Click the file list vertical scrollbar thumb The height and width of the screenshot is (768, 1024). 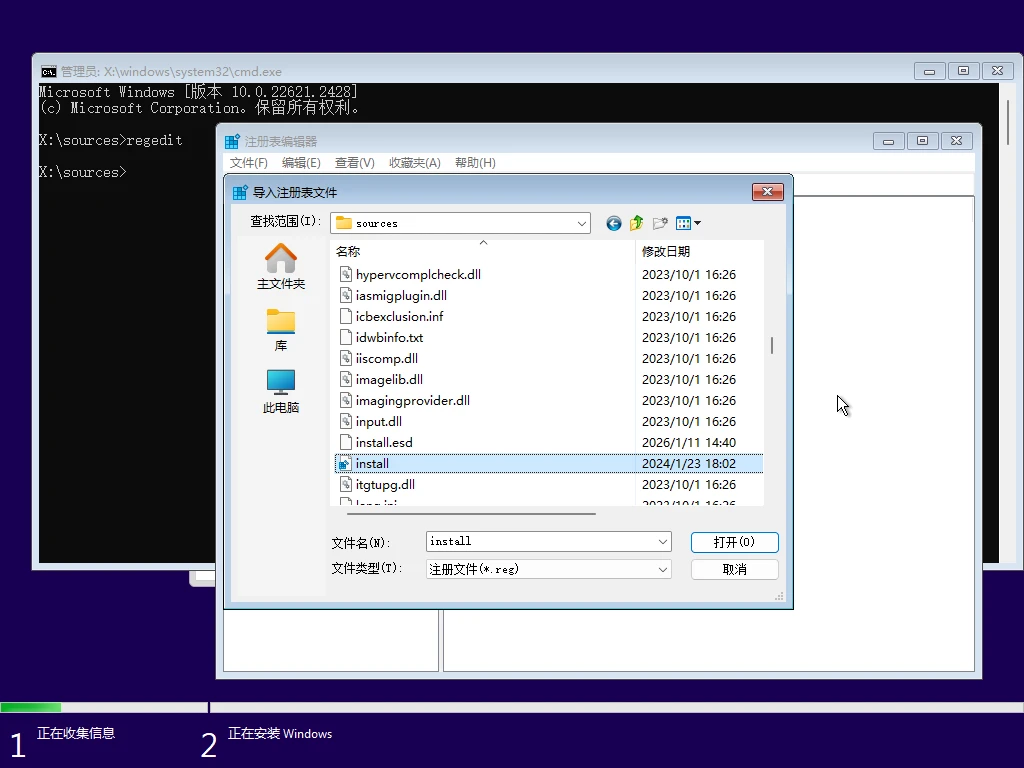click(x=772, y=345)
